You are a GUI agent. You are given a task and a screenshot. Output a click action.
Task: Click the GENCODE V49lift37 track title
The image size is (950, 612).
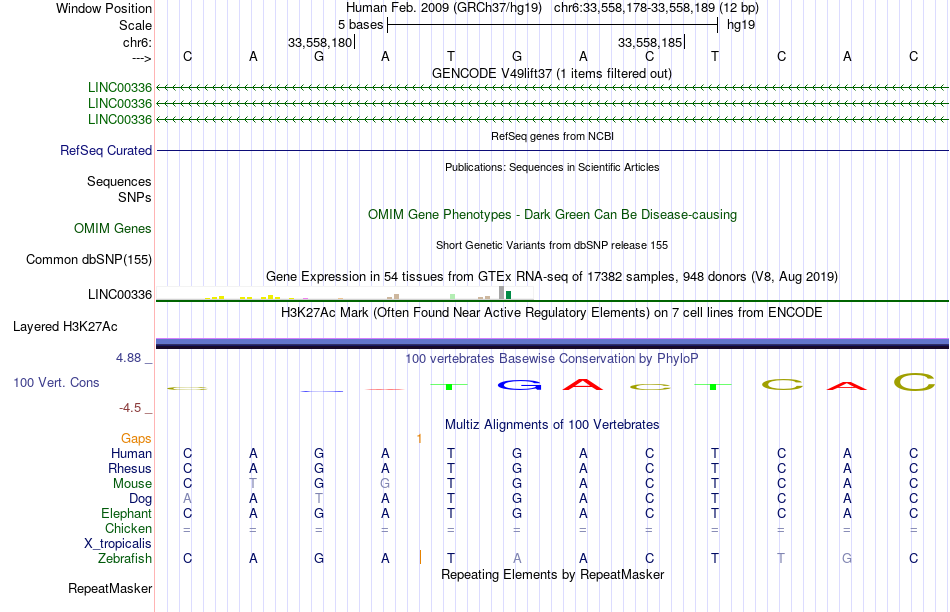tap(551, 73)
